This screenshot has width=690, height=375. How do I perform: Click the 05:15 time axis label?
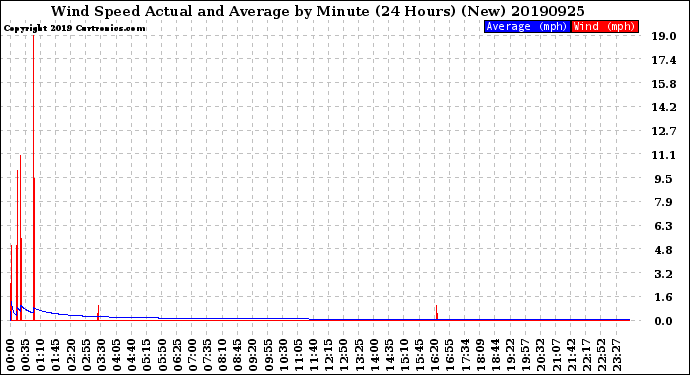(147, 355)
